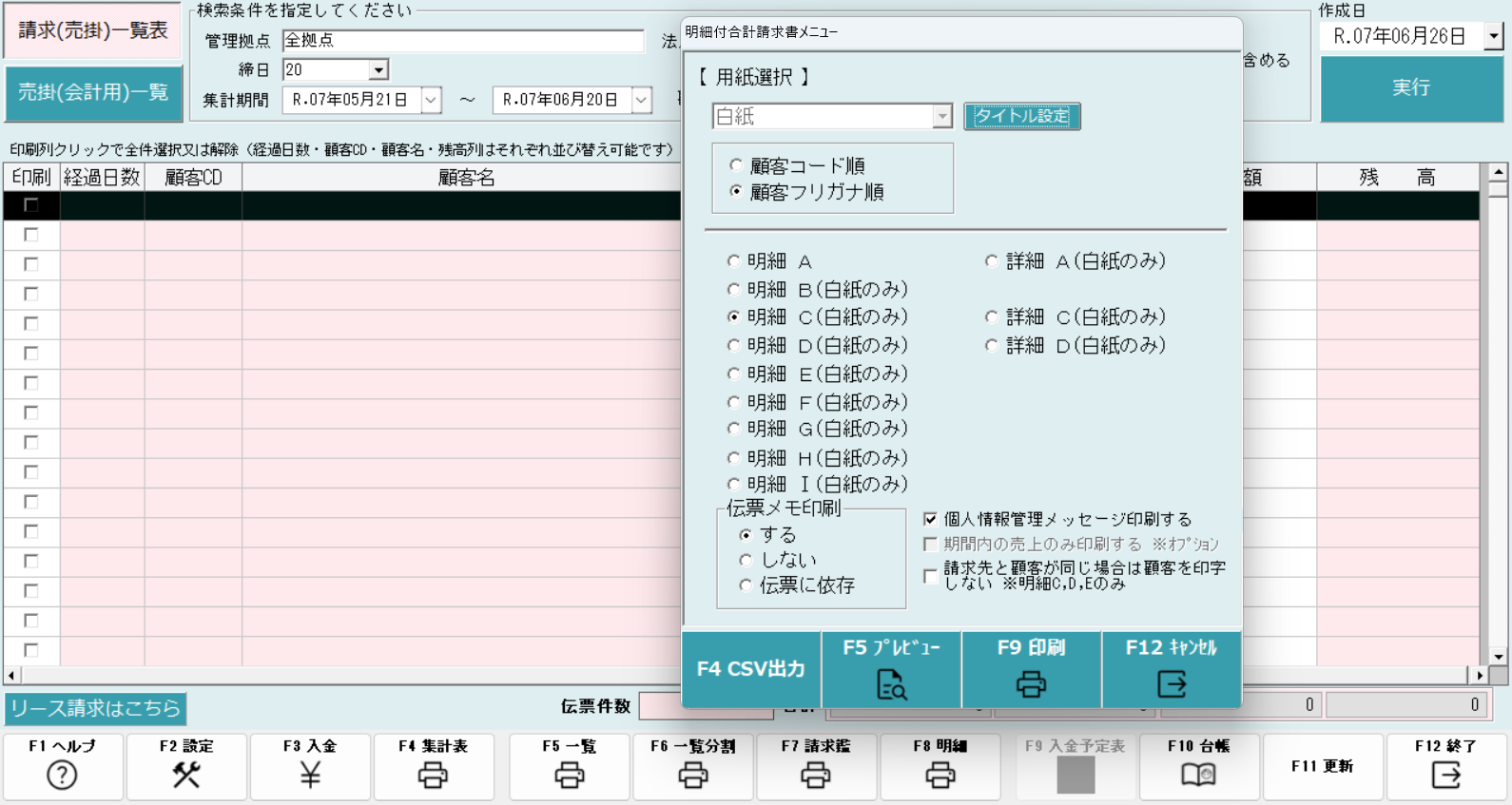Print with F7 請求鑑 icon
The width and height of the screenshot is (1512, 805).
point(815,776)
